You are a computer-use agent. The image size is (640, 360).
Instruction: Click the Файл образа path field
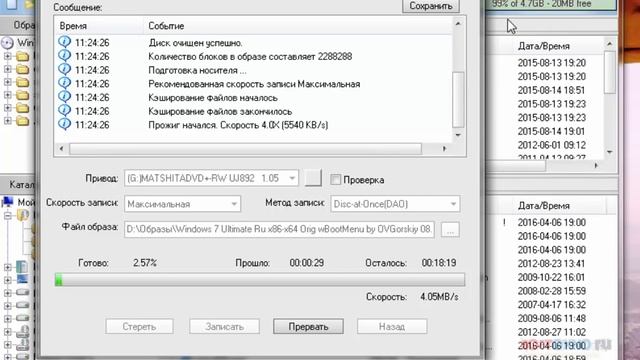pyautogui.click(x=279, y=229)
